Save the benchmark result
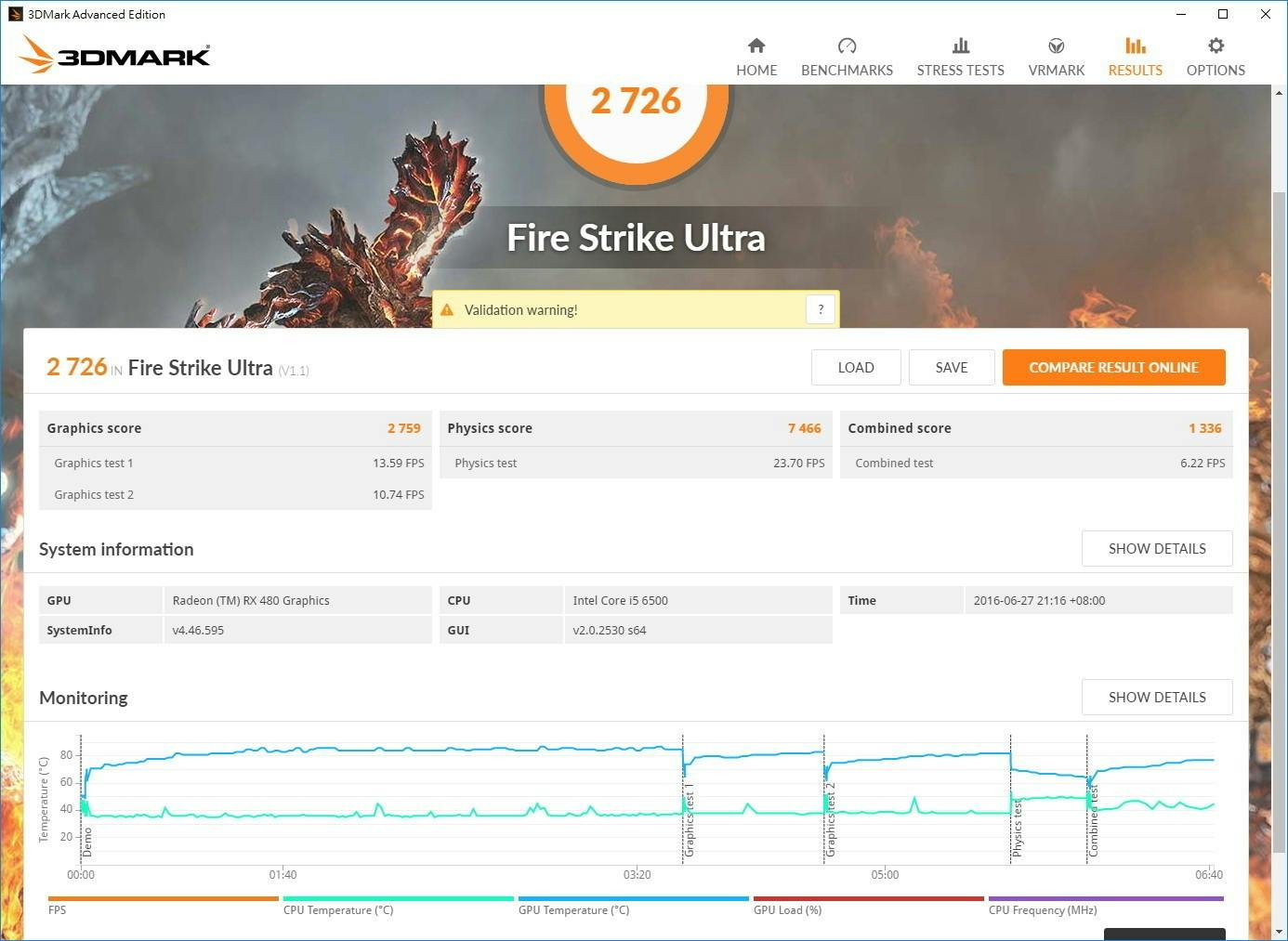1288x941 pixels. (x=951, y=368)
